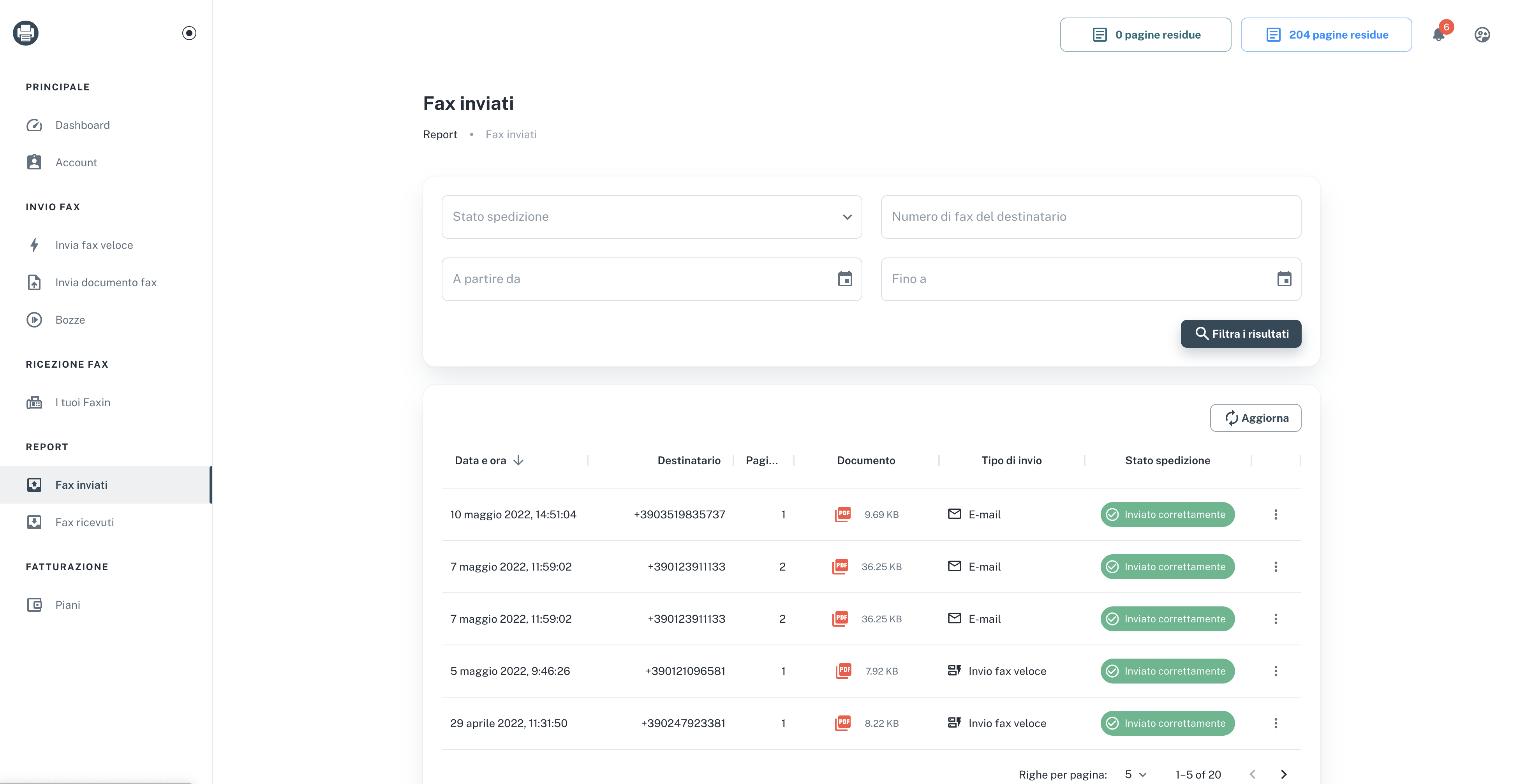Click the printer logo in sidebar
Viewport: 1526px width, 784px height.
pyautogui.click(x=25, y=33)
